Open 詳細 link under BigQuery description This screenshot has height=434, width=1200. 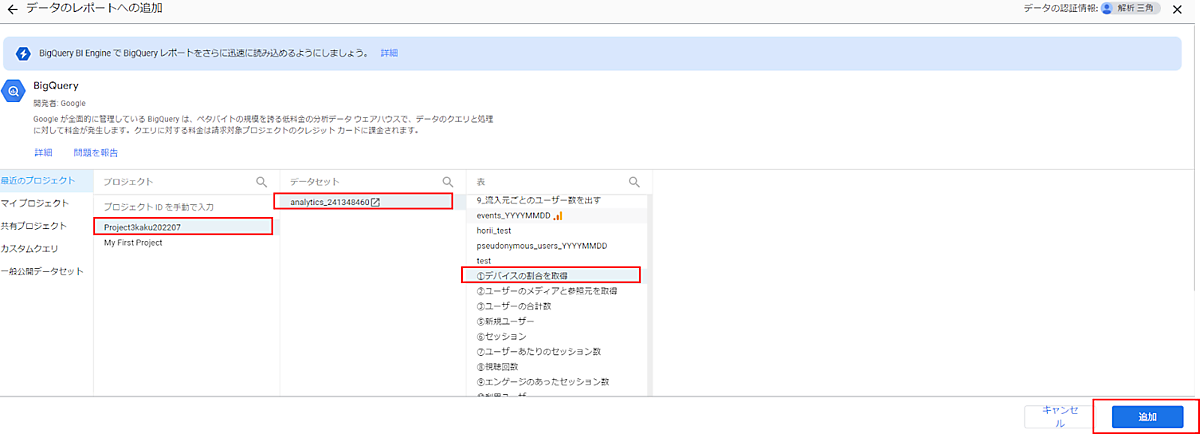click(43, 153)
